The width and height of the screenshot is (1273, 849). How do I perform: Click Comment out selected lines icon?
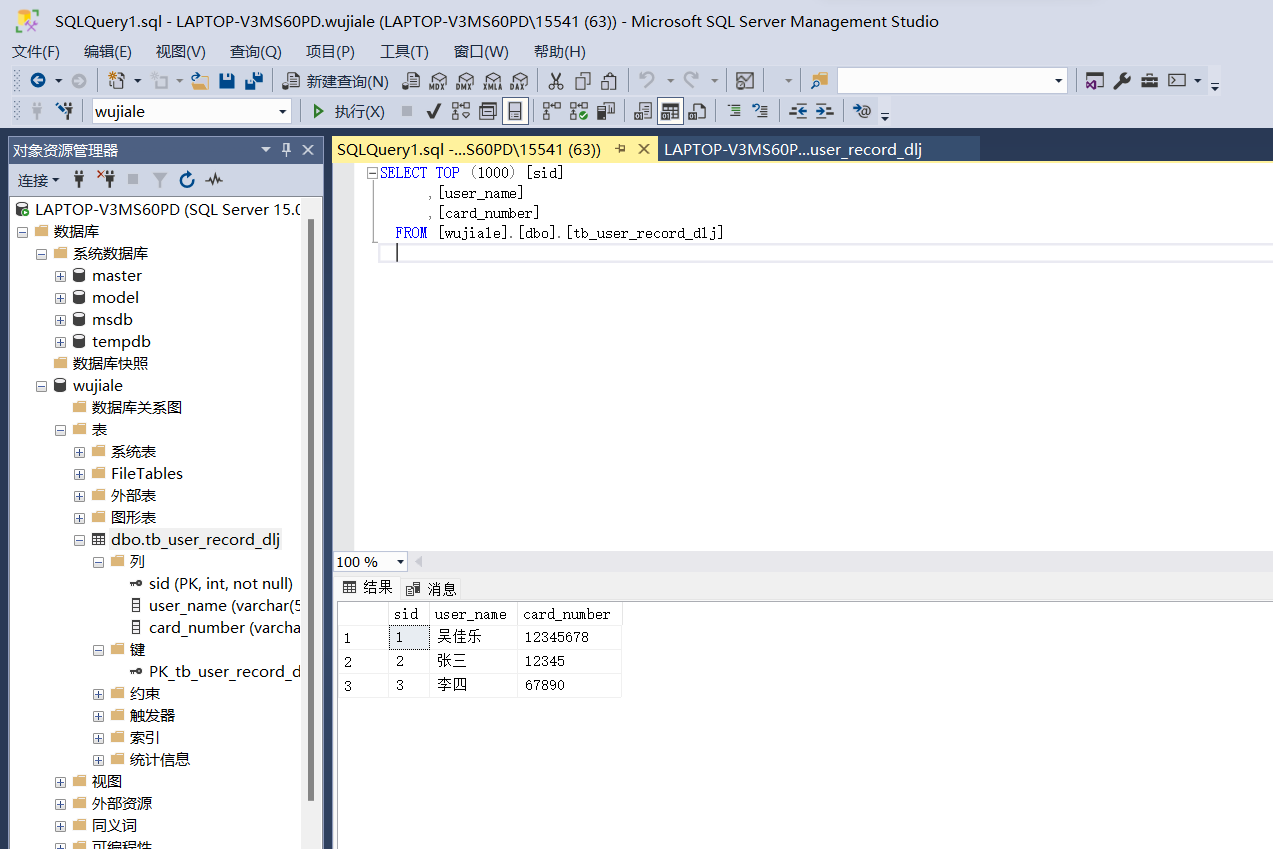coord(734,111)
